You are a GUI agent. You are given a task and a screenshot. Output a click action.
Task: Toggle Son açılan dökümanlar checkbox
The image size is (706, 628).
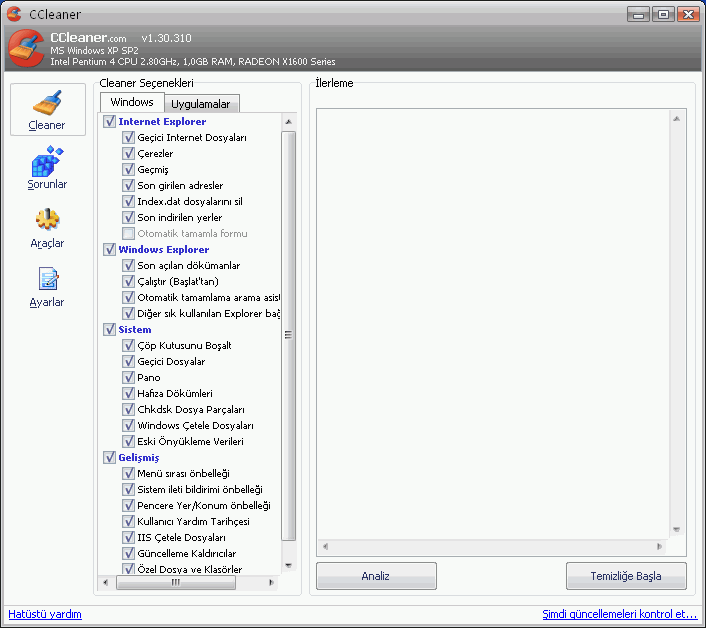[128, 265]
